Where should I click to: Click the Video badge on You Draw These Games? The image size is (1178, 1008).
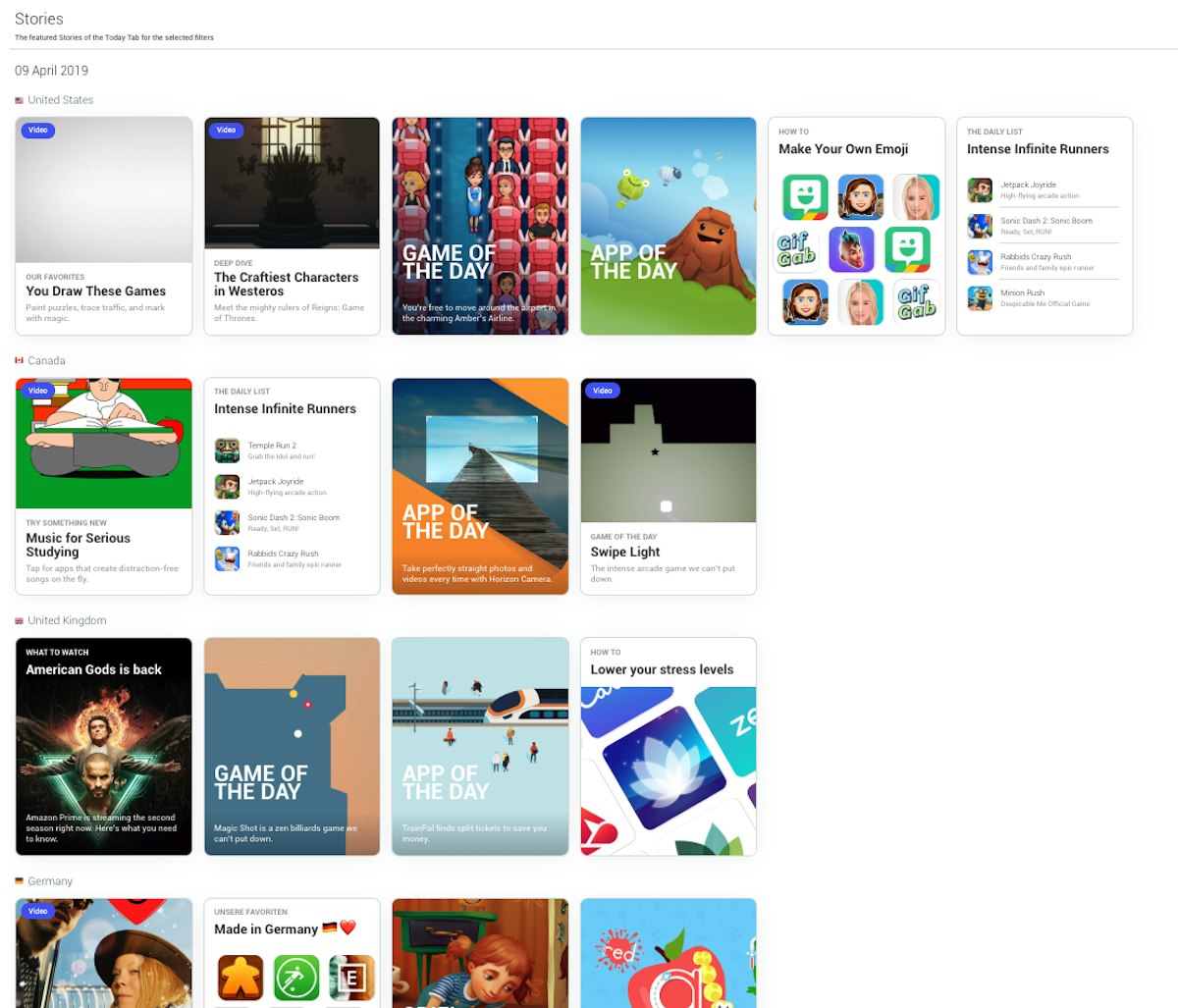point(37,130)
